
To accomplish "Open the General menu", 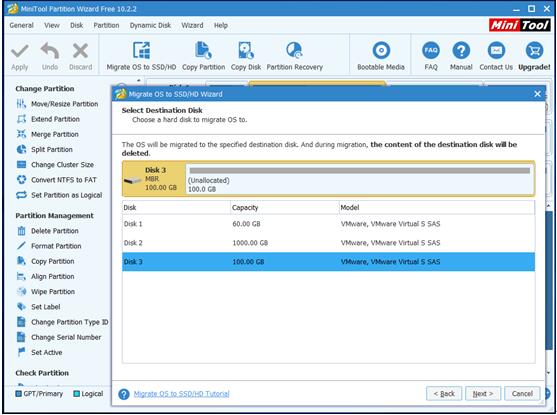I will tap(22, 26).
